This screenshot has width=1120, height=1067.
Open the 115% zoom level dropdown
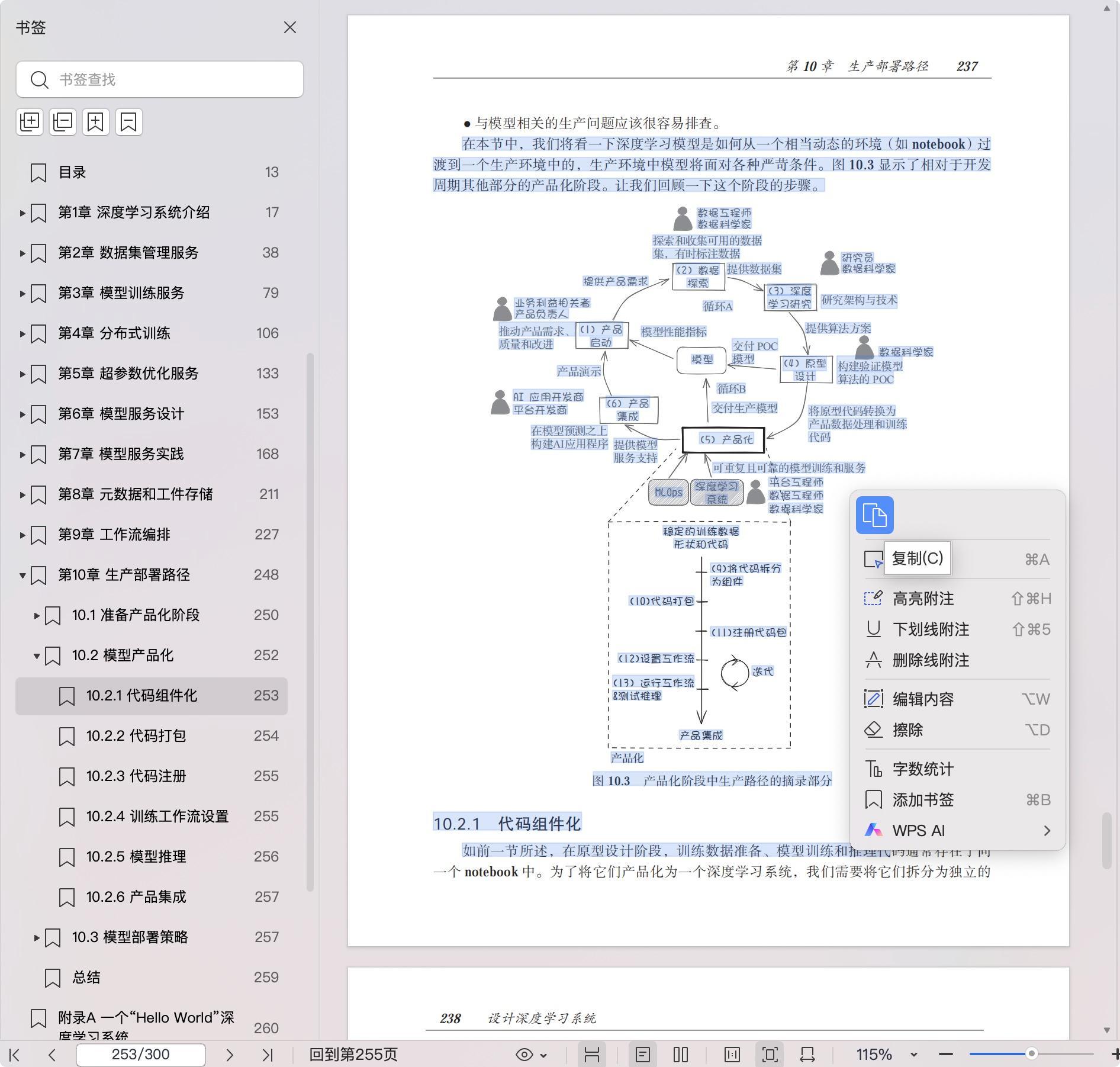pos(913,1055)
